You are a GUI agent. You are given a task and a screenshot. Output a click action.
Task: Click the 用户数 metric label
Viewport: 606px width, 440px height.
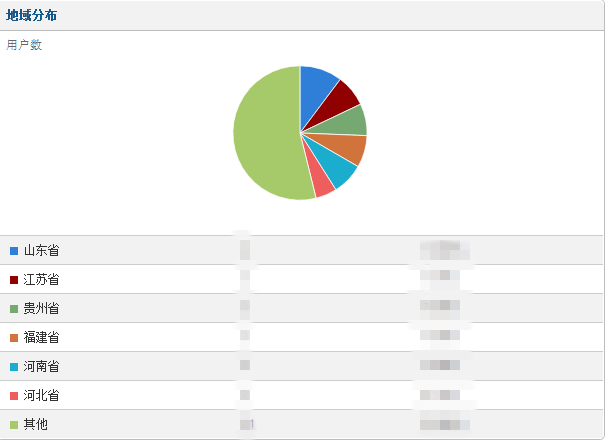click(x=24, y=45)
